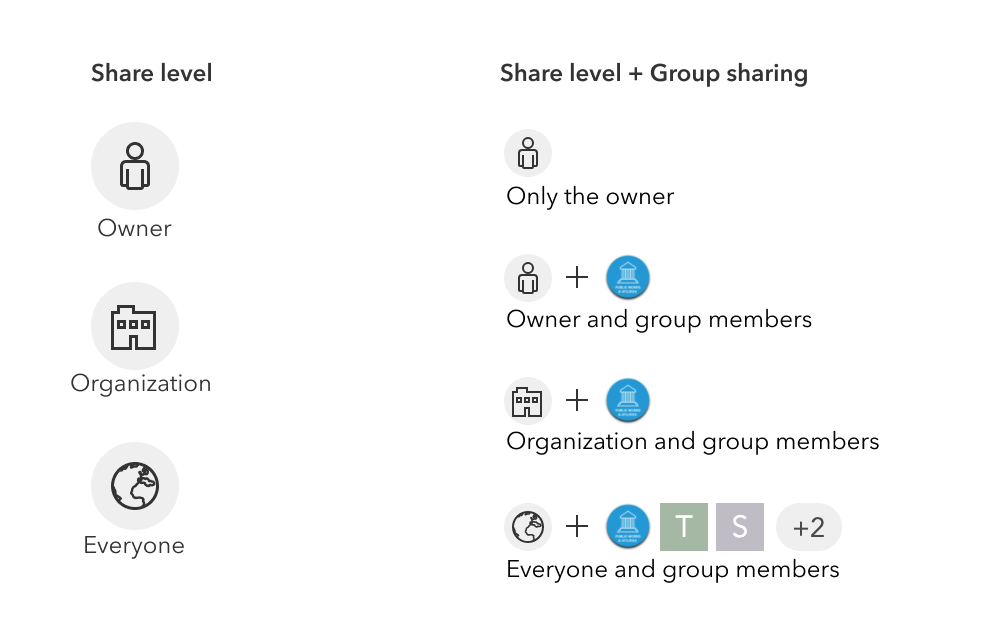Click the 'Owner and group members' label
Image resolution: width=982 pixels, height=638 pixels.
[659, 320]
